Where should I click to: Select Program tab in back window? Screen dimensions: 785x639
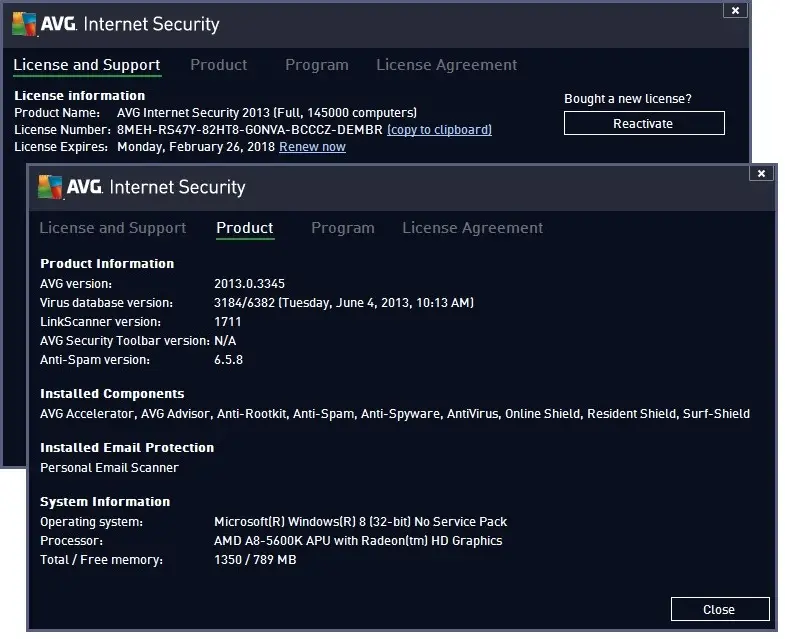point(316,65)
